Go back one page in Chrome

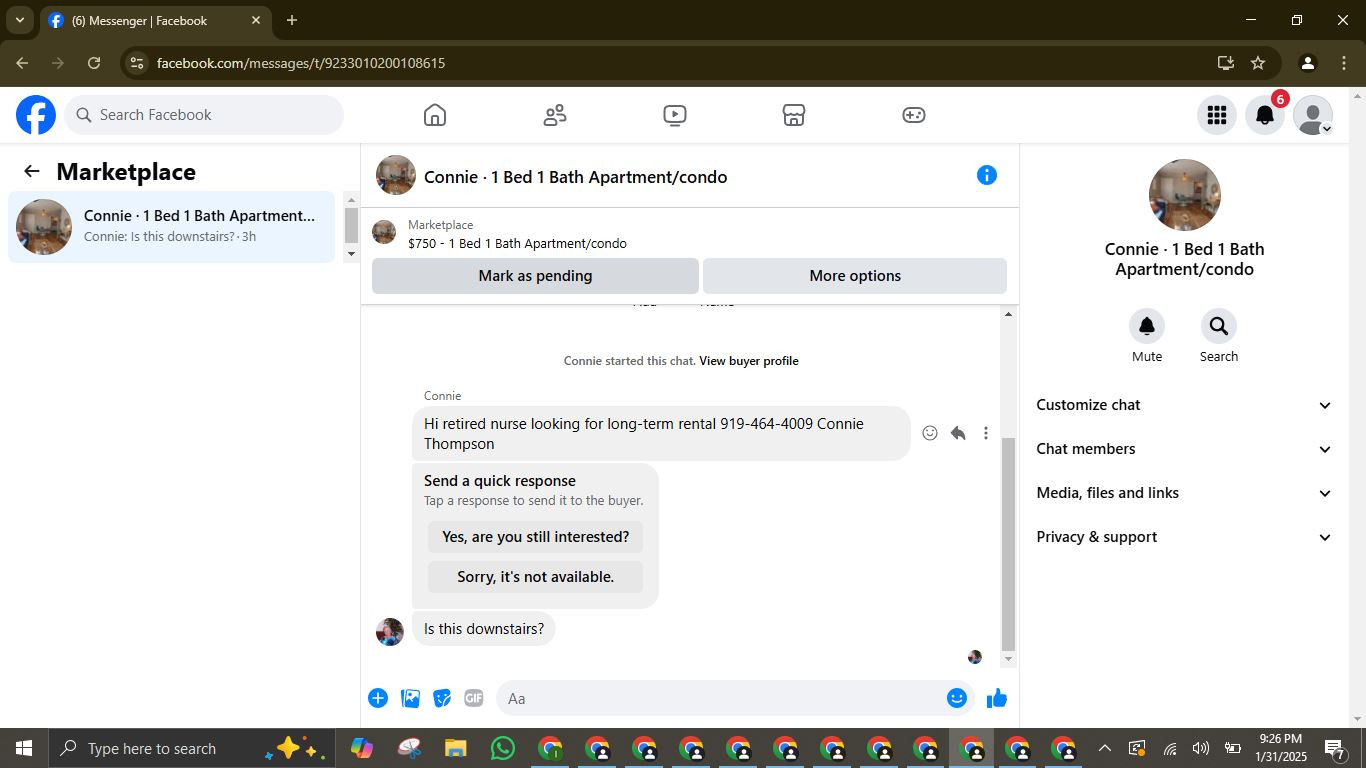(x=22, y=63)
